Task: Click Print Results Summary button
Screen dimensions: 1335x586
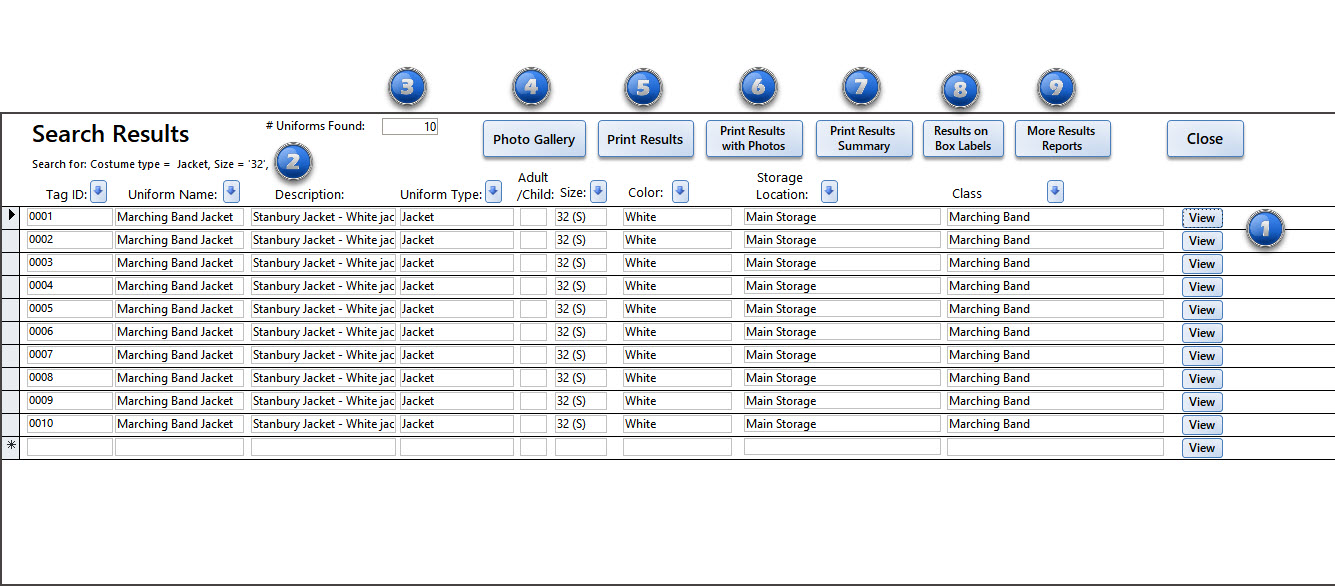Action: pos(863,139)
